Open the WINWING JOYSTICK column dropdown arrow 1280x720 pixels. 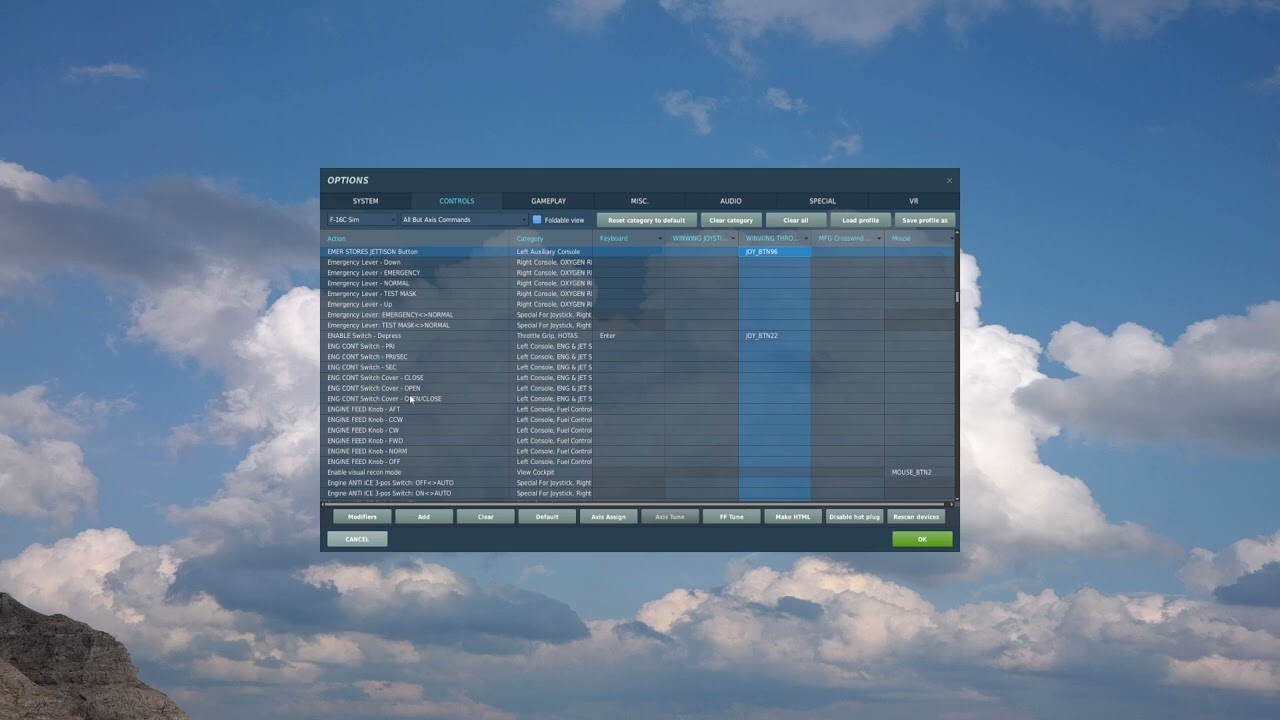tap(733, 238)
